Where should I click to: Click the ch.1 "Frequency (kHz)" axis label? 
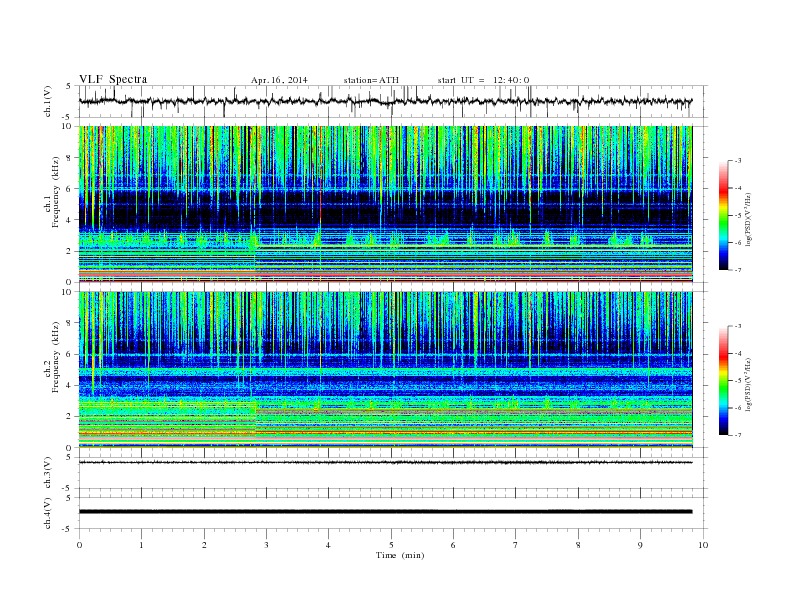click(x=56, y=192)
